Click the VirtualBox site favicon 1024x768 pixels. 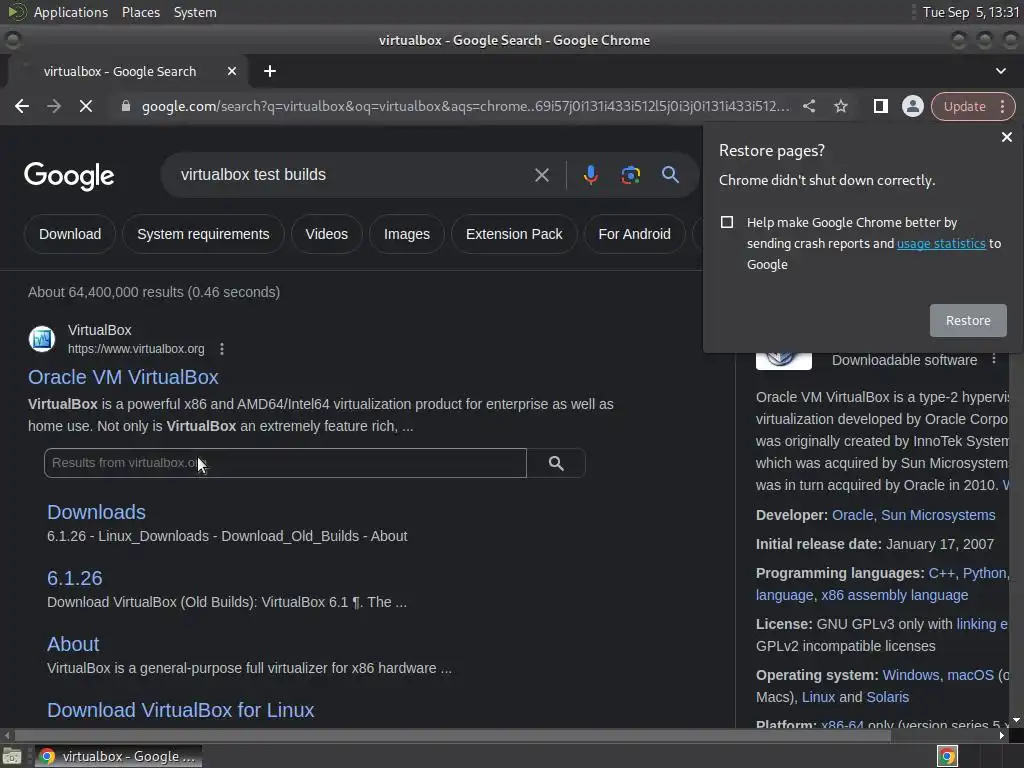tap(42, 339)
